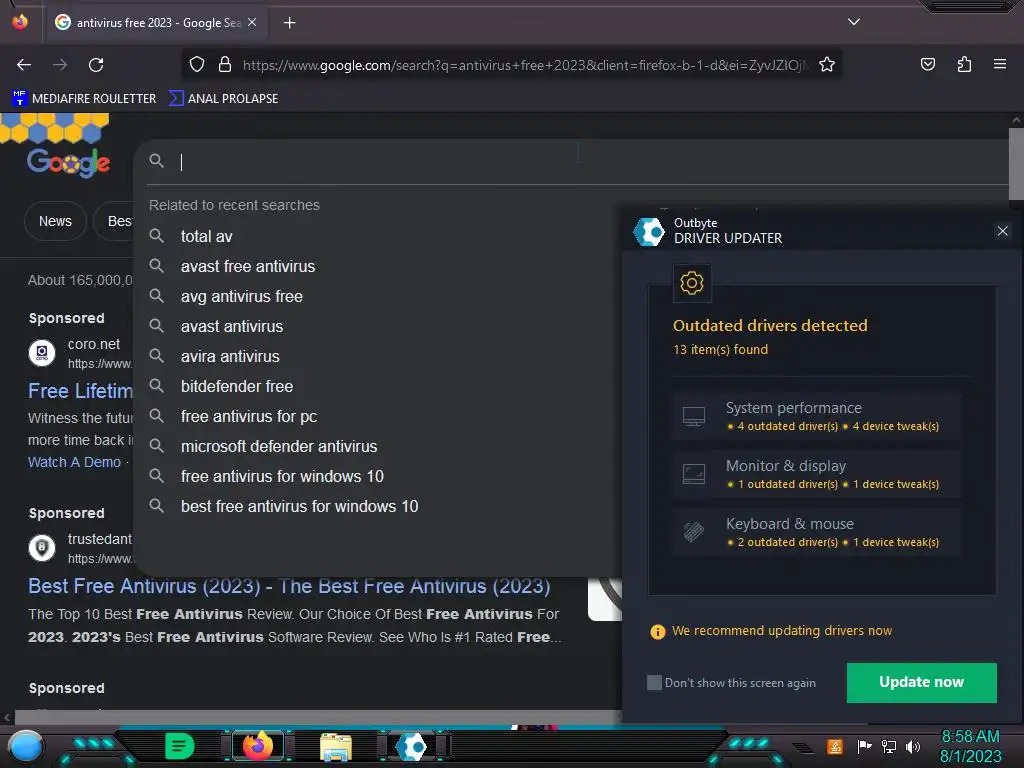Open the volume speaker tray icon
The image size is (1024, 768).
pyautogui.click(x=913, y=746)
